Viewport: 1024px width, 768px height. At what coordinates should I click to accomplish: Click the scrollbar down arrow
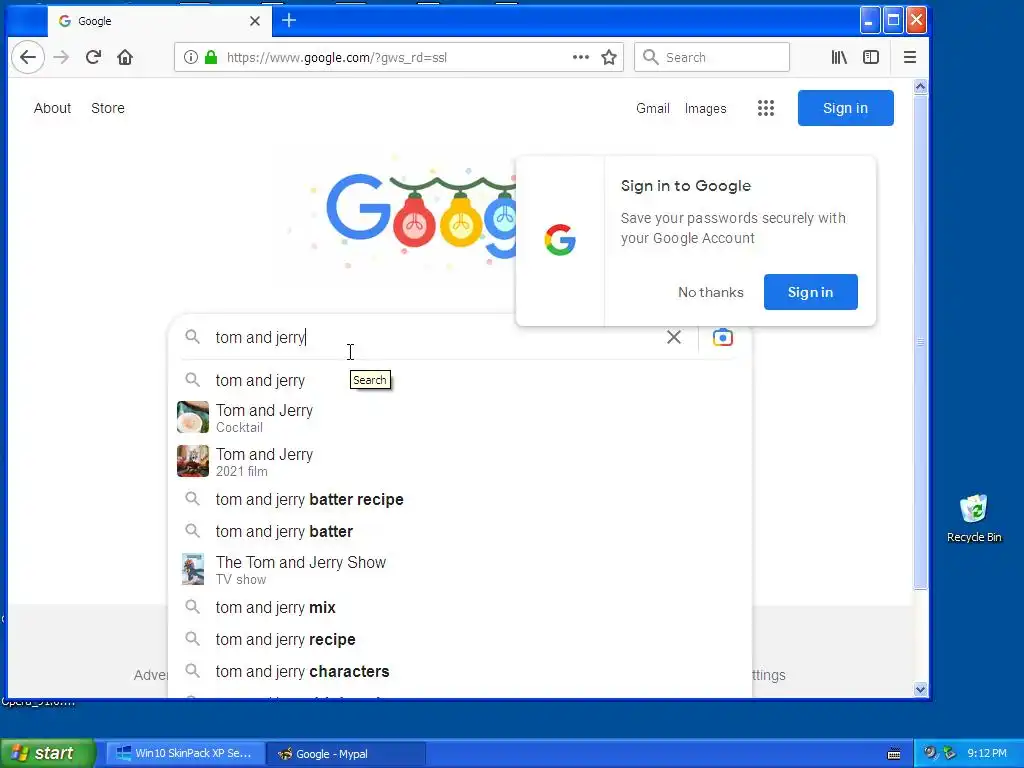[x=920, y=689]
